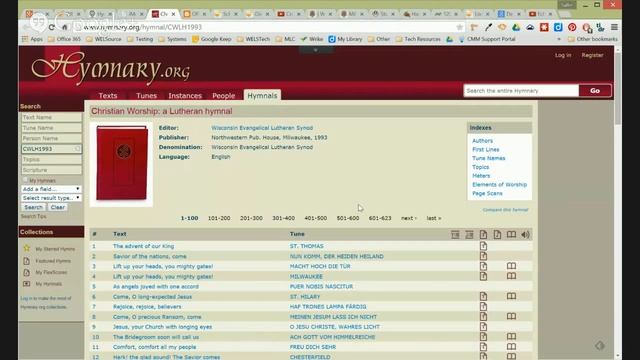Click the audio speaker column header icon
Viewport: 640px width, 360px height.
pos(525,234)
